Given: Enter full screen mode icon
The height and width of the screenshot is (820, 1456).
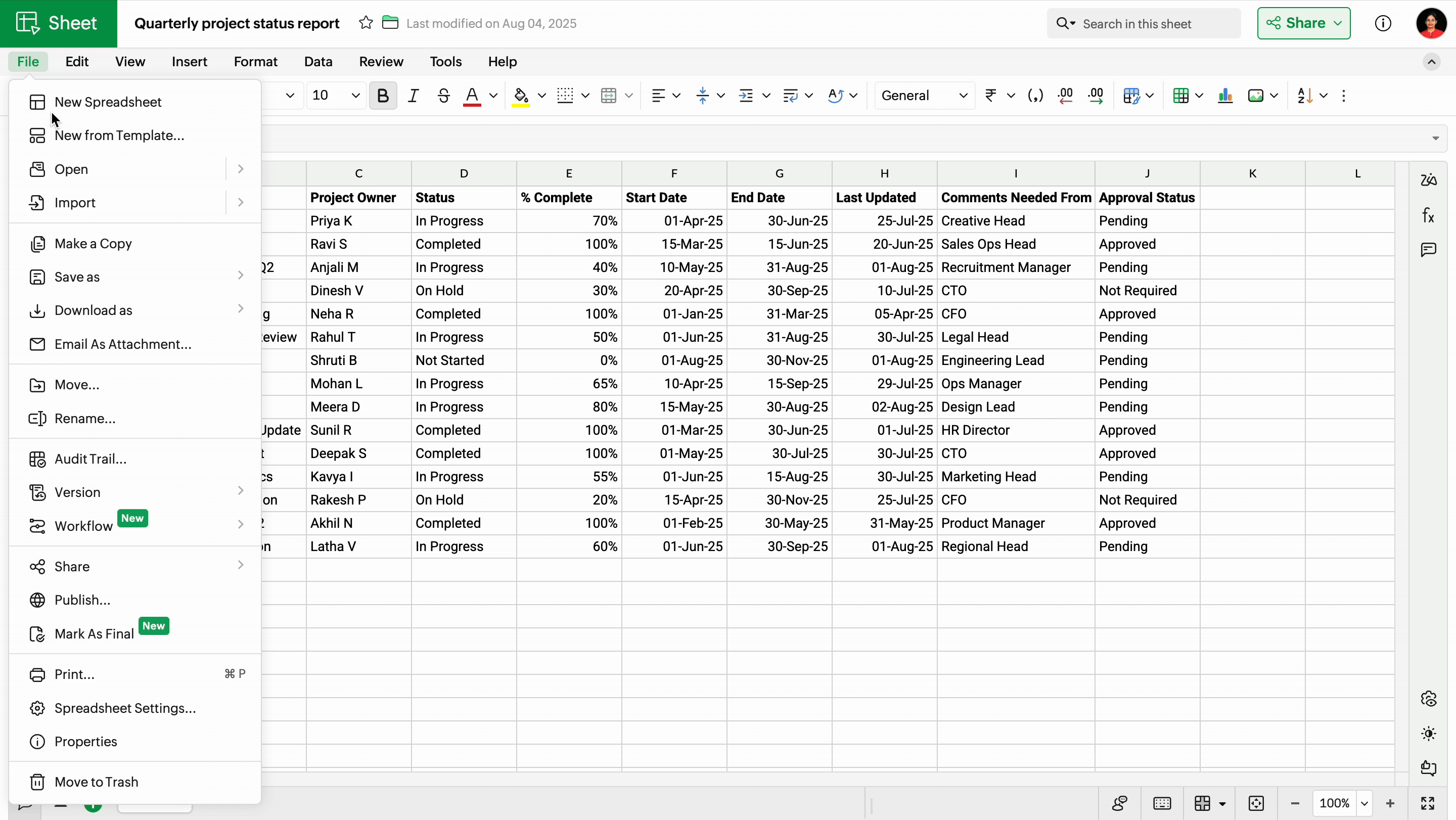Looking at the screenshot, I should [1428, 803].
